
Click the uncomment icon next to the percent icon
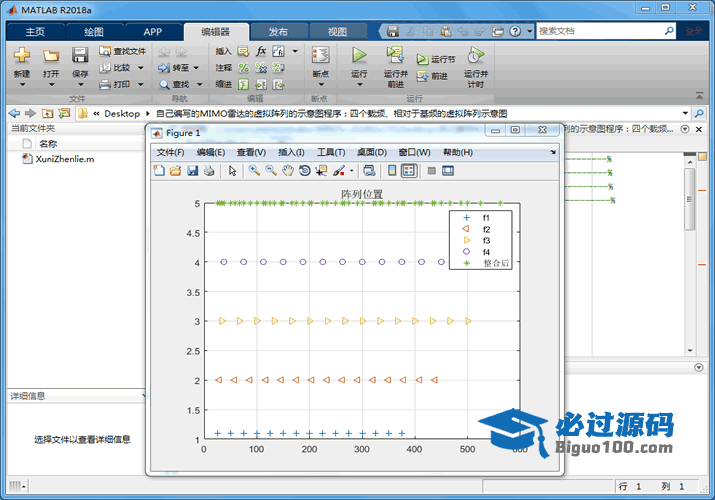pos(261,68)
